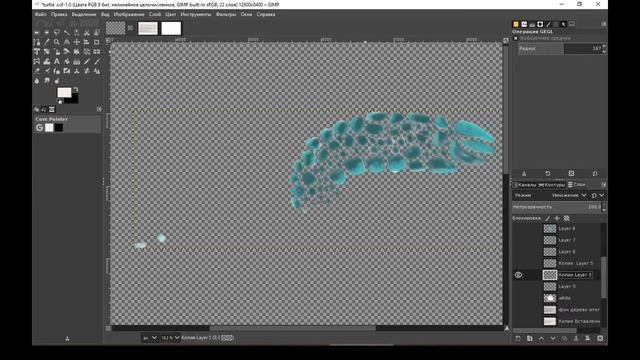Switch to the Слои tab
Viewport: 640px width, 360px height.
click(577, 184)
